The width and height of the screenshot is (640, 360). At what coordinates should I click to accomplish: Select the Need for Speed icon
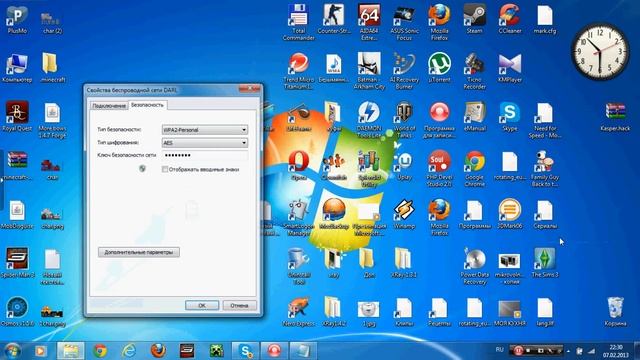pos(545,120)
